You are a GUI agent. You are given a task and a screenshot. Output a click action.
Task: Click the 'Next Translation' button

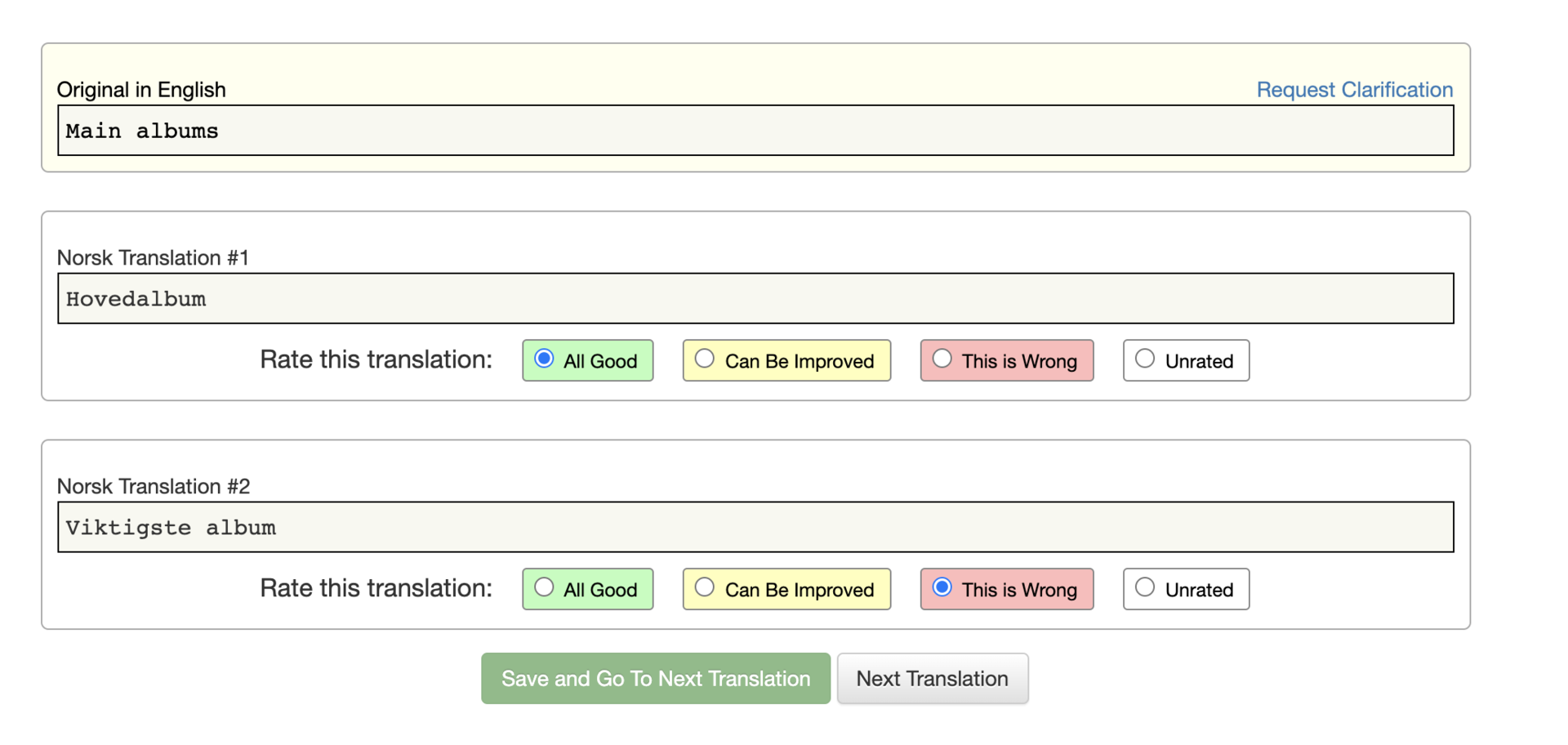point(932,679)
